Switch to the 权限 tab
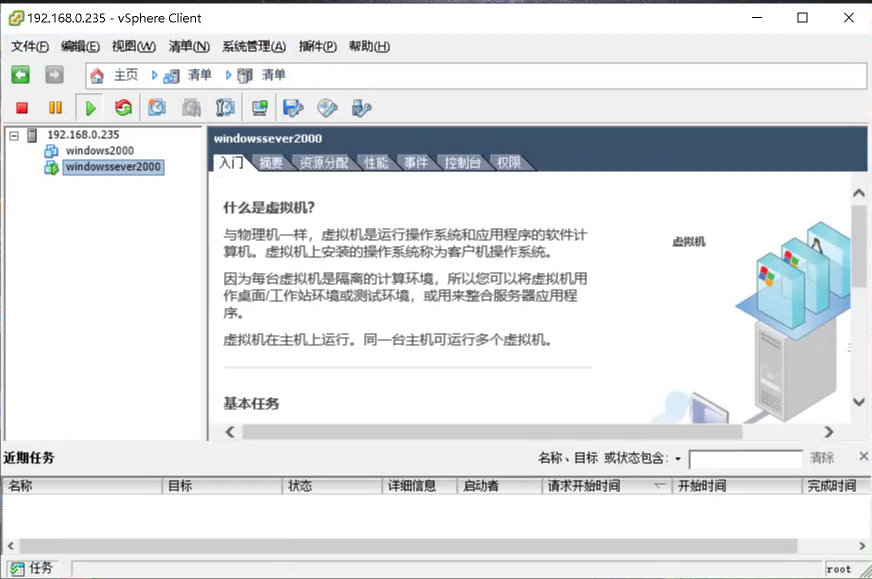 509,162
